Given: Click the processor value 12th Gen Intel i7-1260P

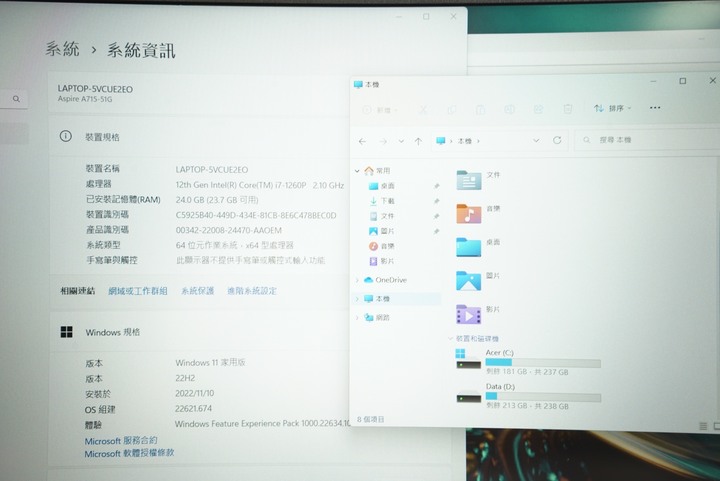Looking at the screenshot, I should [260, 185].
